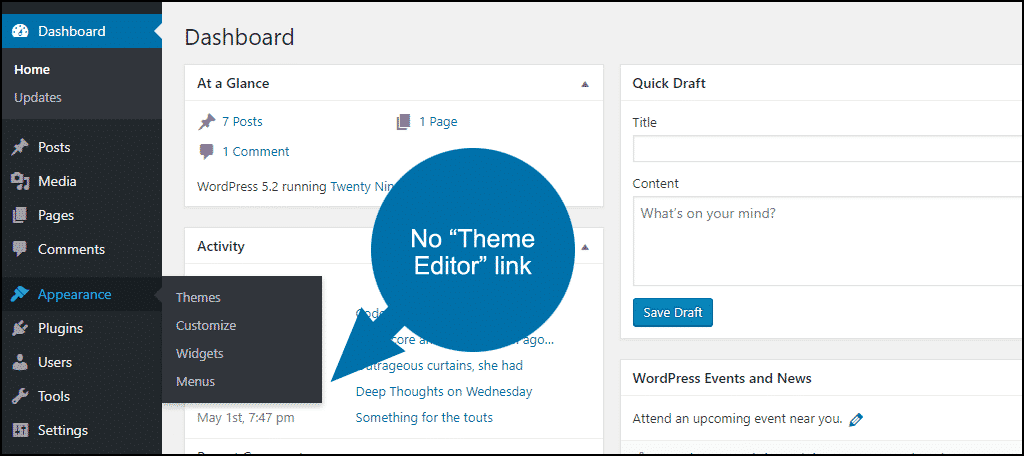Click the May 1st, 7:47 pm timestamp
The image size is (1024, 456).
(246, 417)
